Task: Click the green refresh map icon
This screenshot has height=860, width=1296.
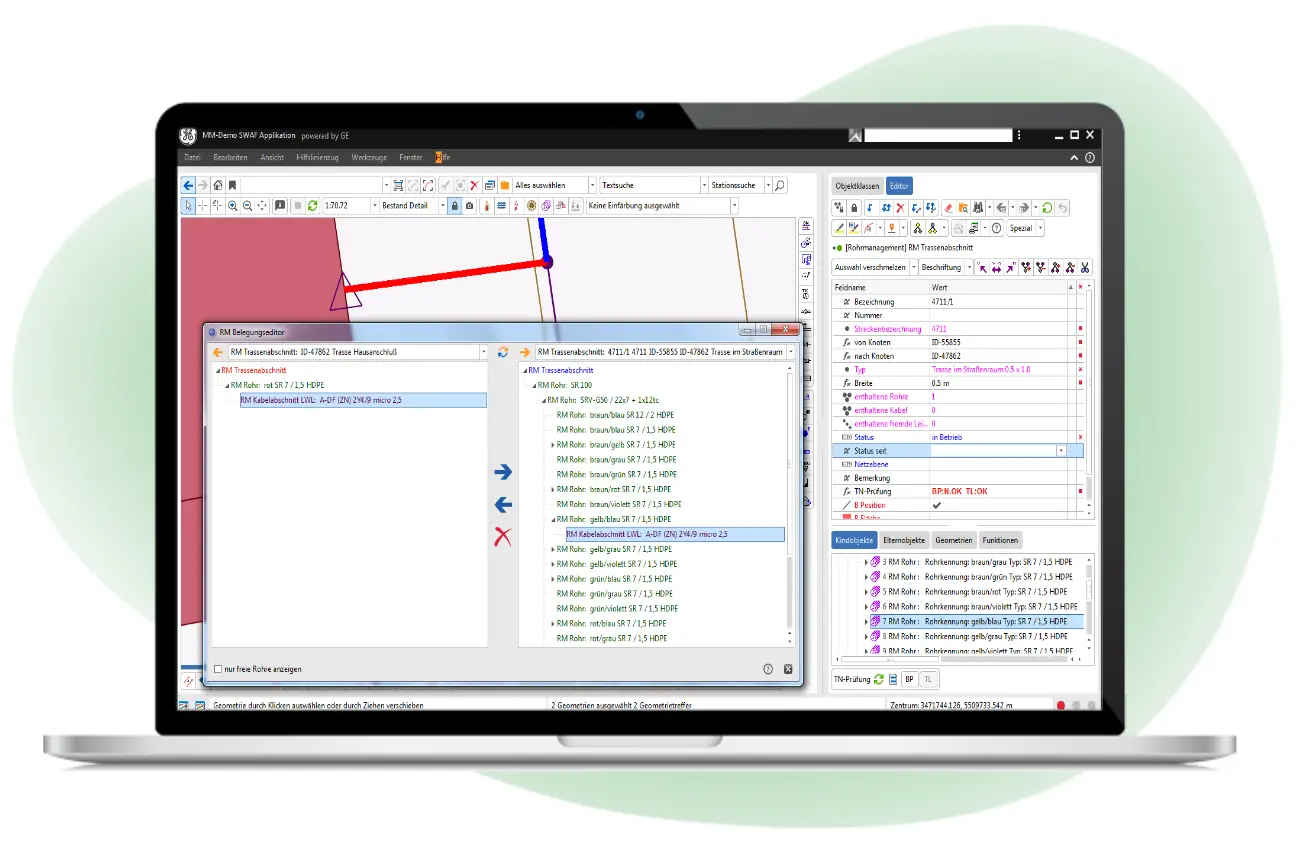Action: [x=312, y=205]
